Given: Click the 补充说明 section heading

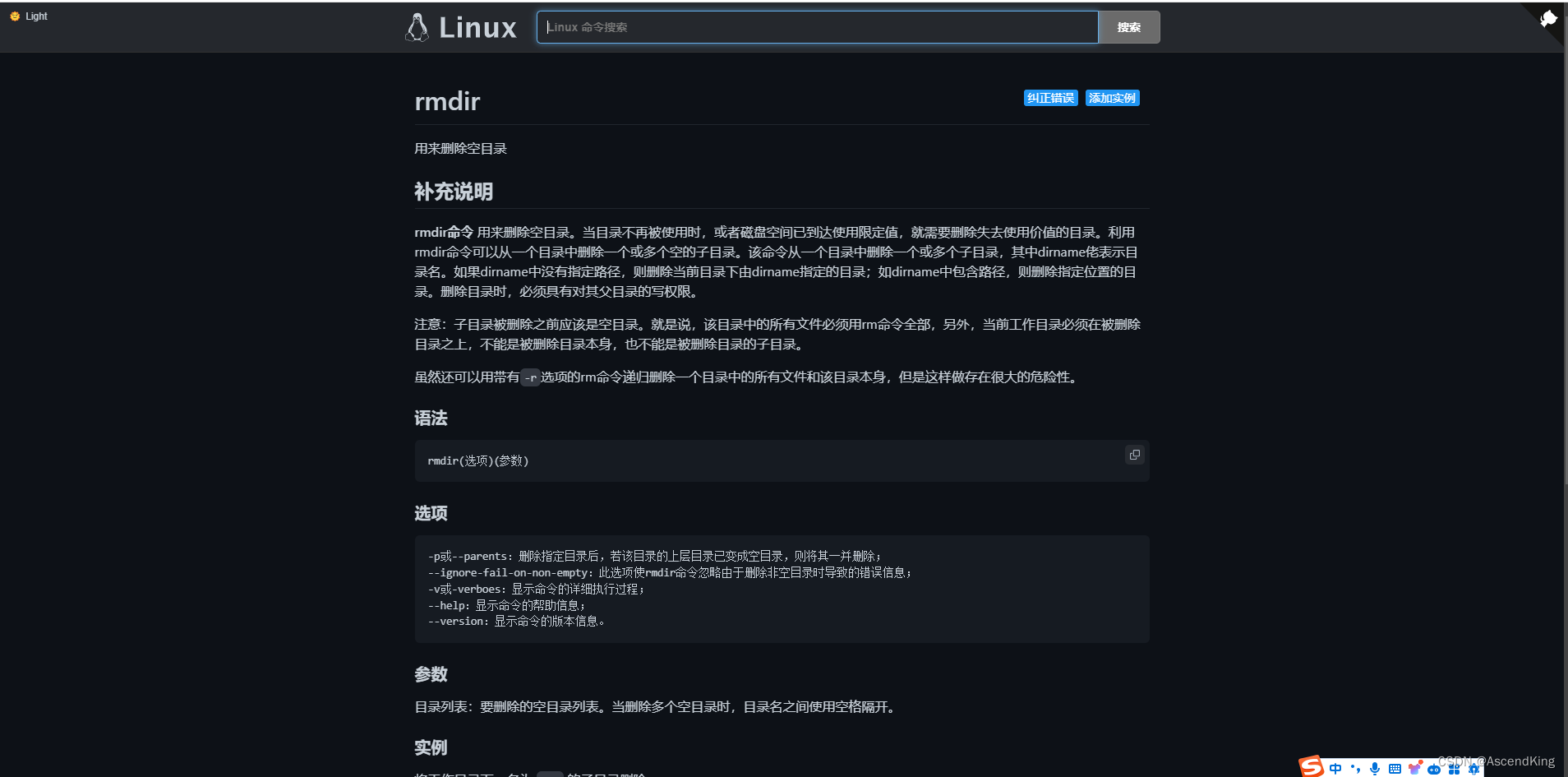Looking at the screenshot, I should (x=454, y=192).
